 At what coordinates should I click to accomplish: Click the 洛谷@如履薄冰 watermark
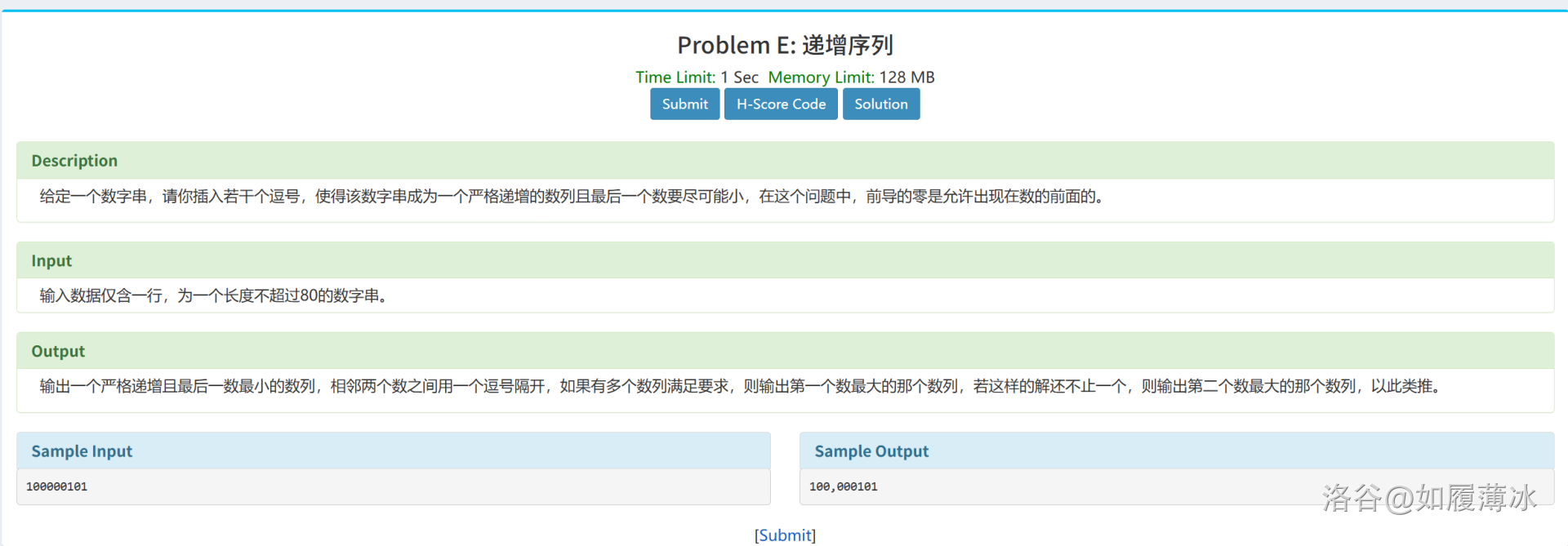(1428, 498)
